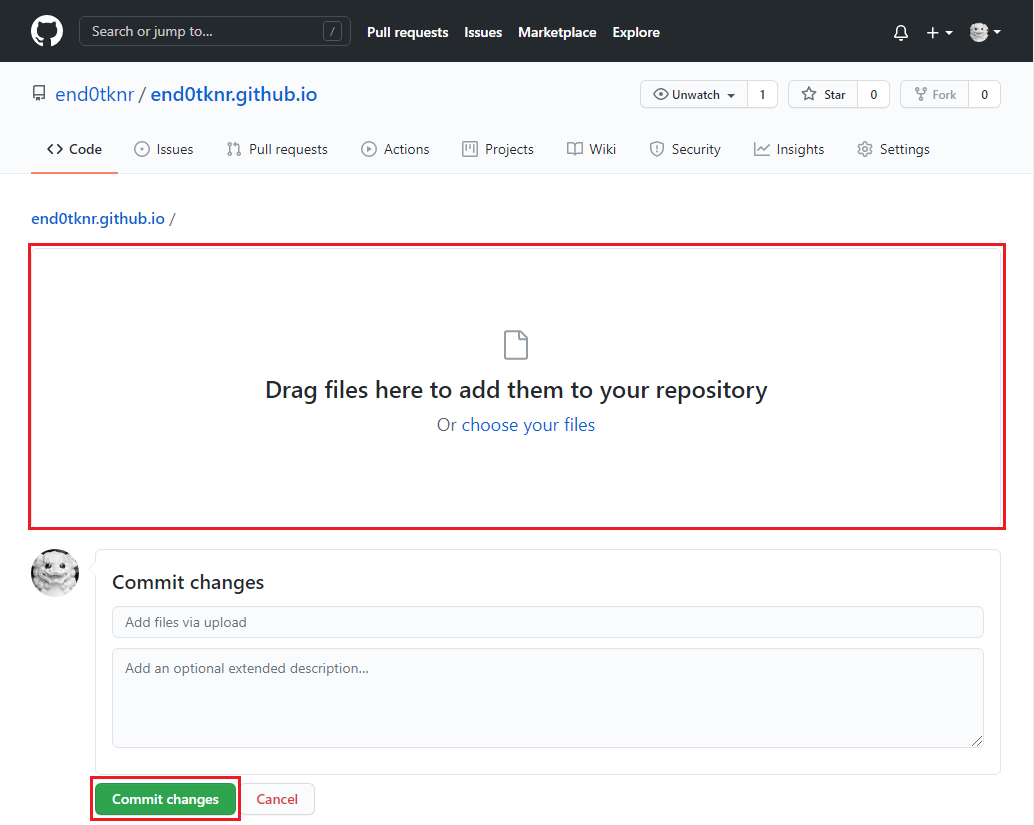Open notifications bell

click(901, 32)
